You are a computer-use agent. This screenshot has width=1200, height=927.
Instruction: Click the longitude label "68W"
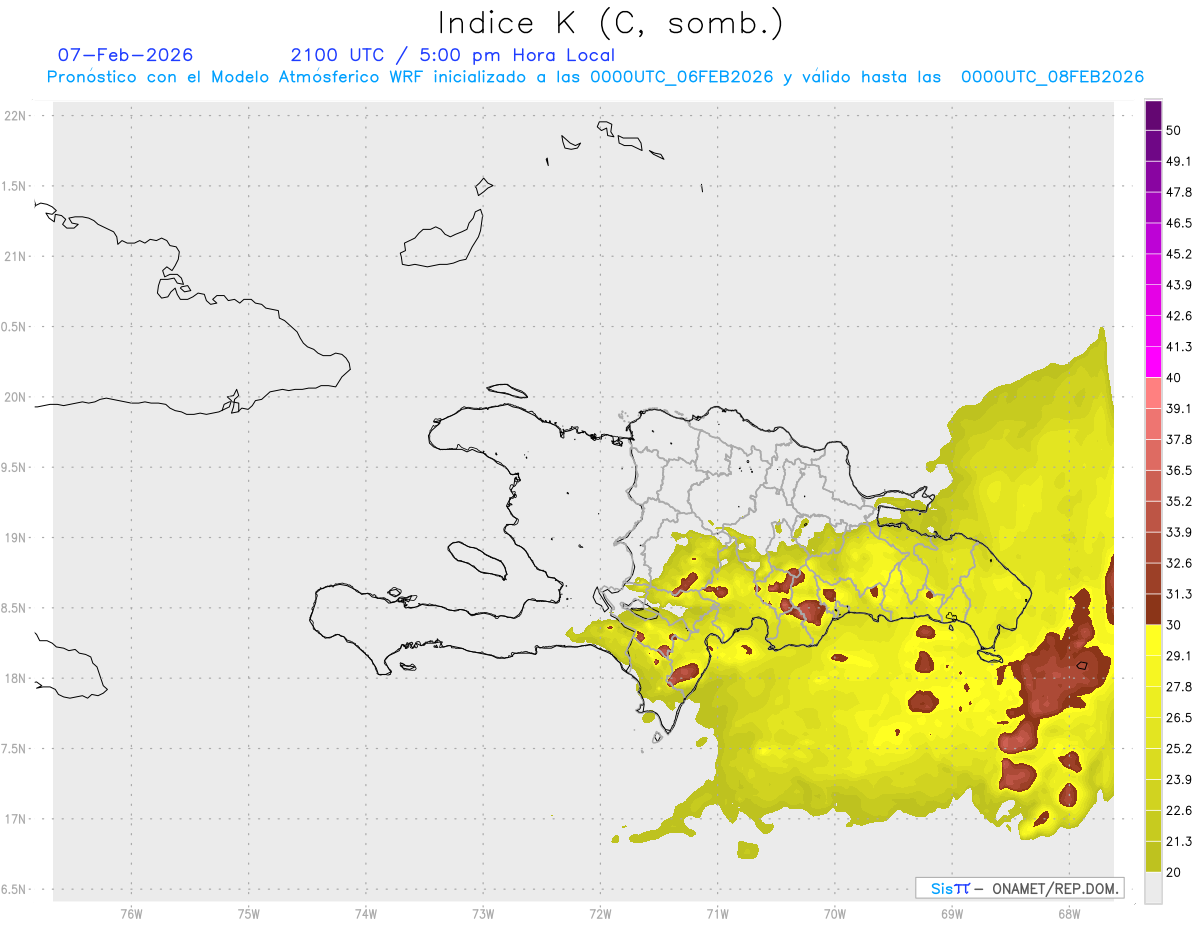1068,913
